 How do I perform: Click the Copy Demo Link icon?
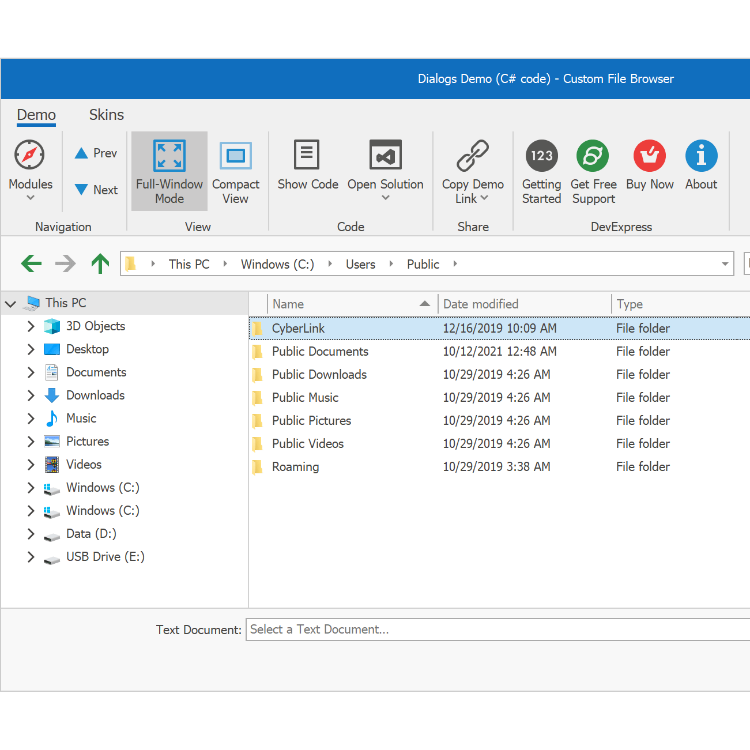tap(473, 156)
